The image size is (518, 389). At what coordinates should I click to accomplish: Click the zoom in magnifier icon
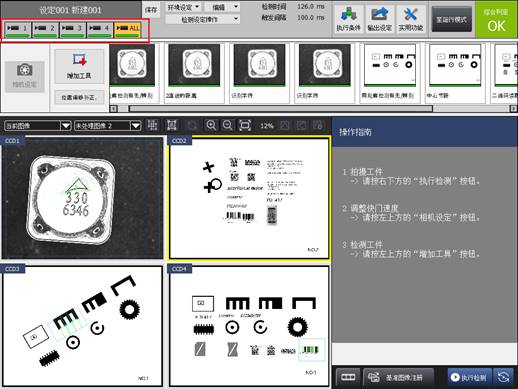(211, 125)
